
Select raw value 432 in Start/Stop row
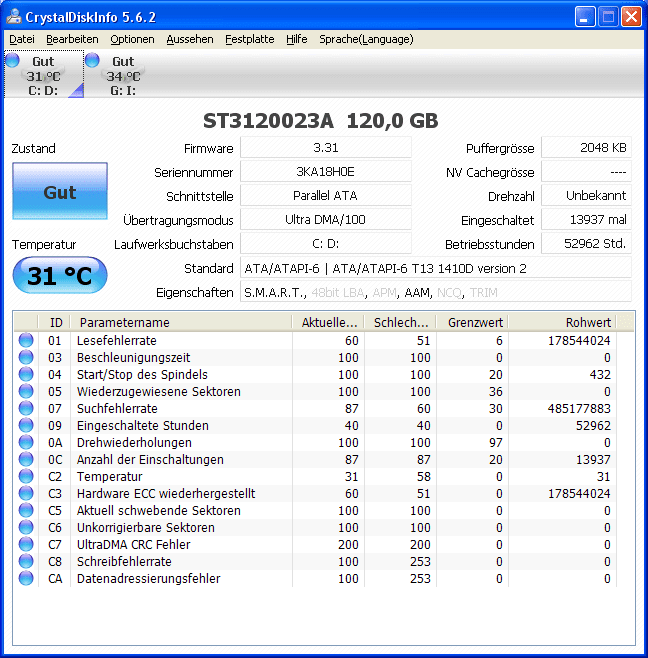(x=600, y=374)
